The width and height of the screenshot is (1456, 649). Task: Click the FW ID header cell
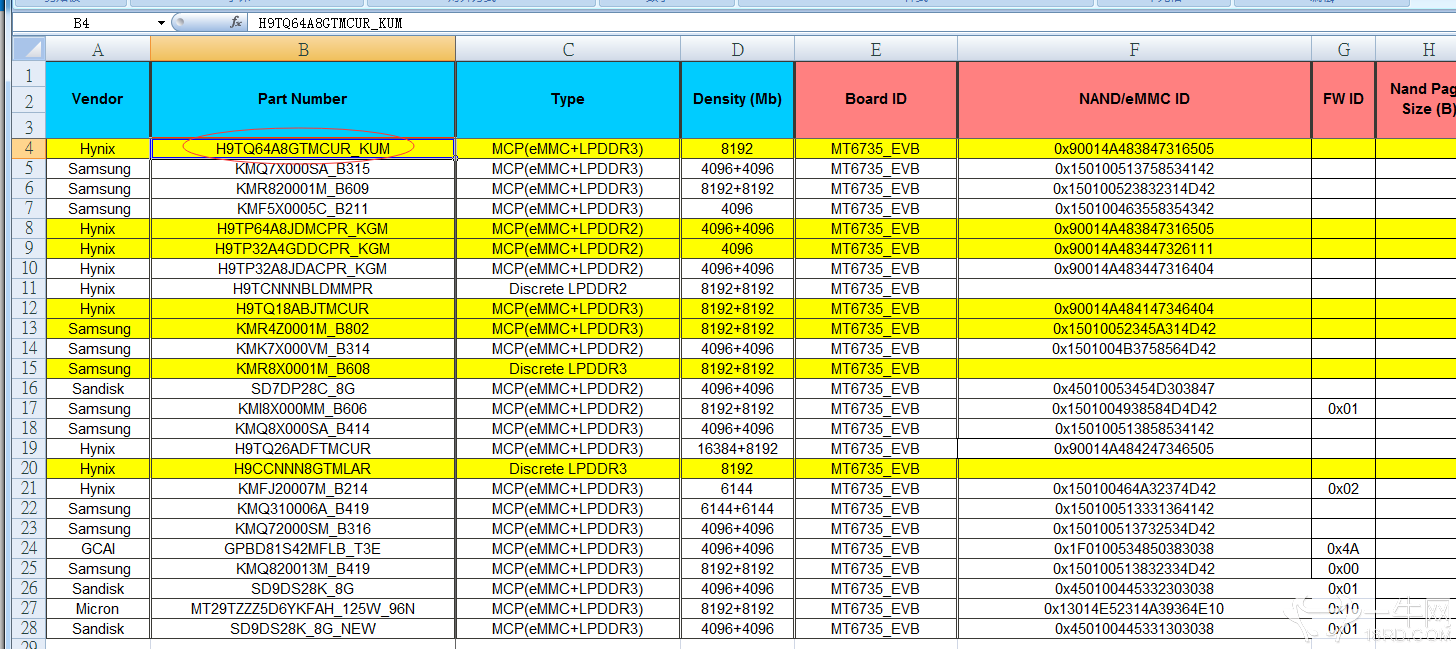click(1343, 99)
